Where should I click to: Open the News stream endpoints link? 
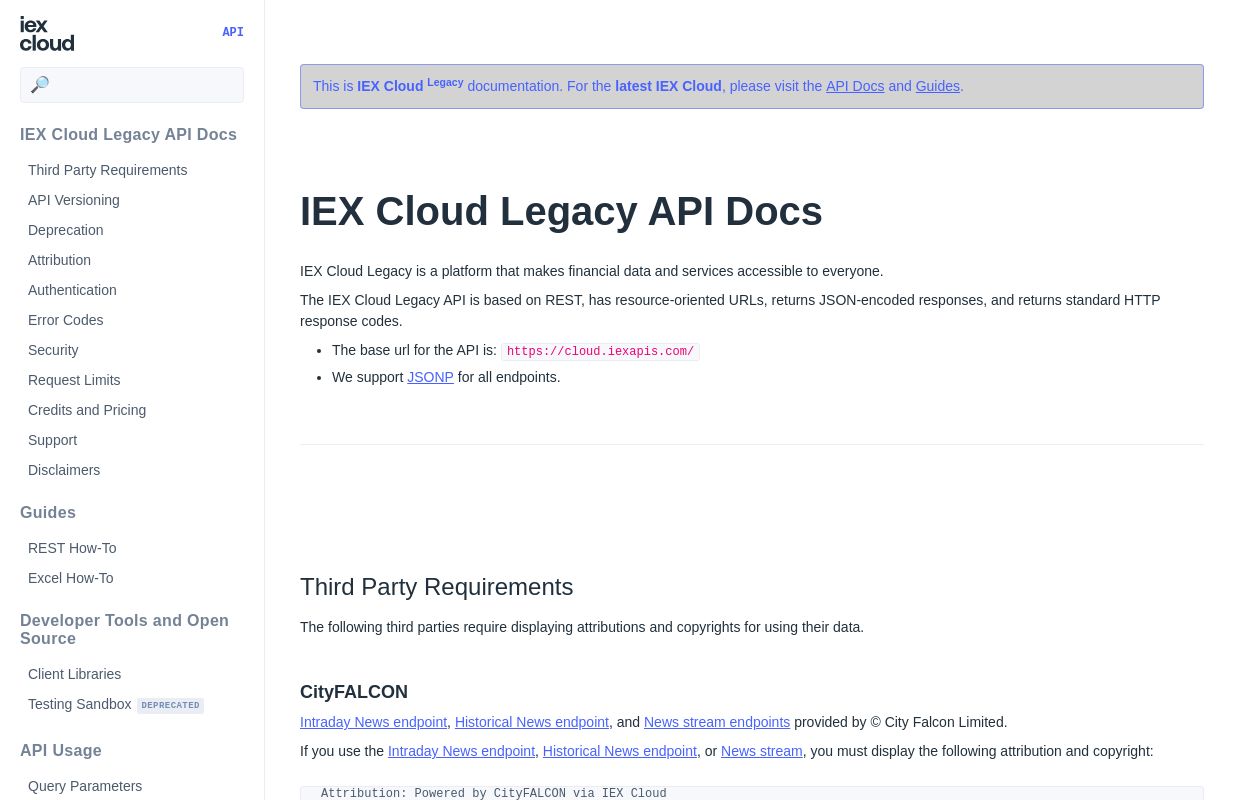pos(716,722)
